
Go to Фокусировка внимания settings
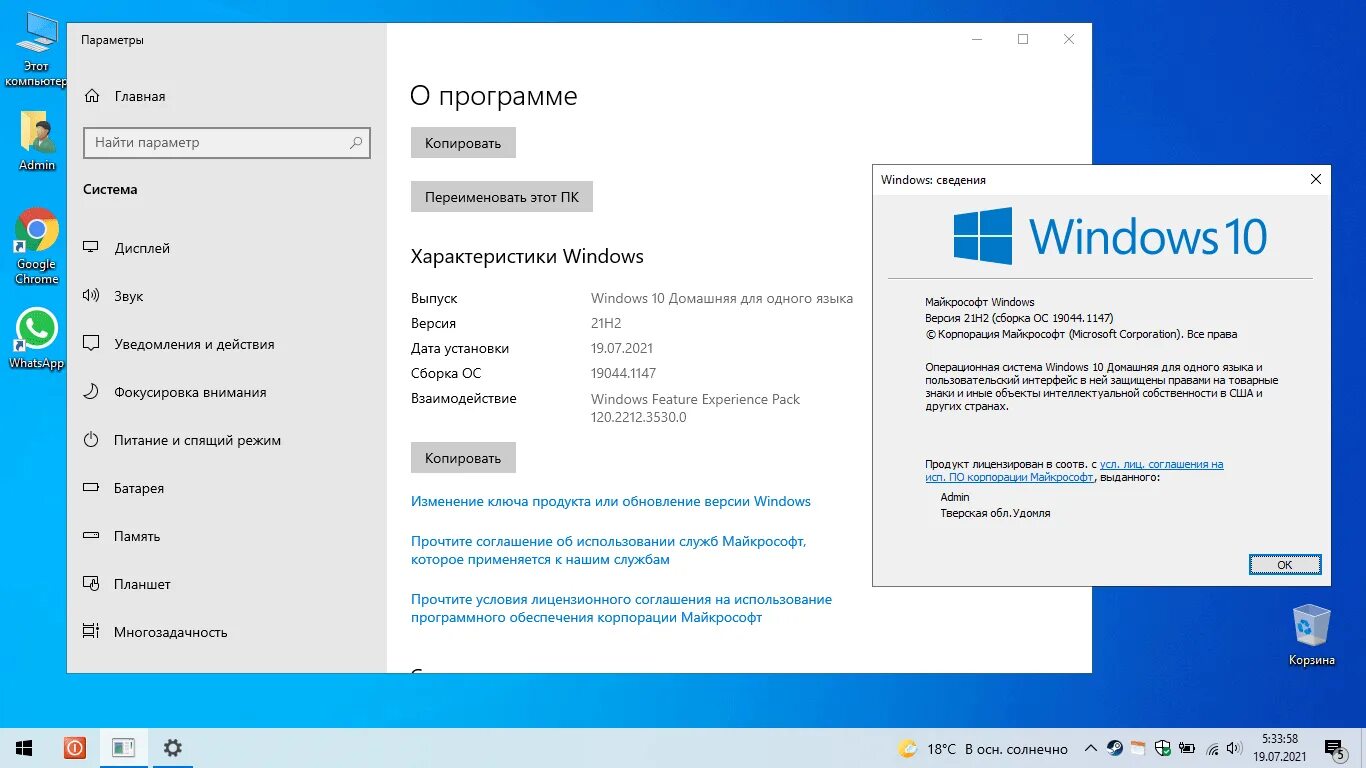pos(190,392)
